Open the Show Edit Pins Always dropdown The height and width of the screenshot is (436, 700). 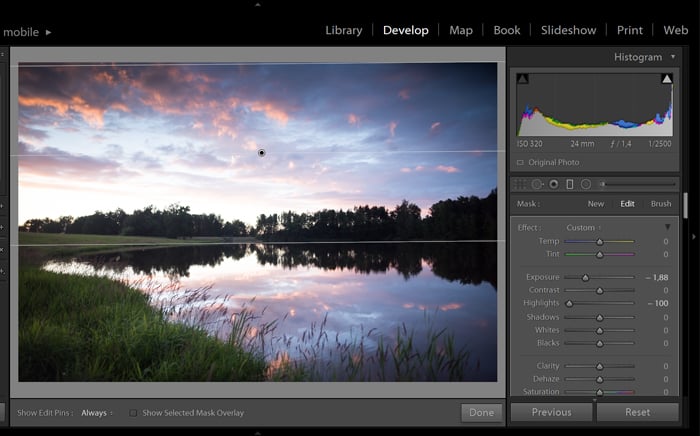(x=96, y=413)
